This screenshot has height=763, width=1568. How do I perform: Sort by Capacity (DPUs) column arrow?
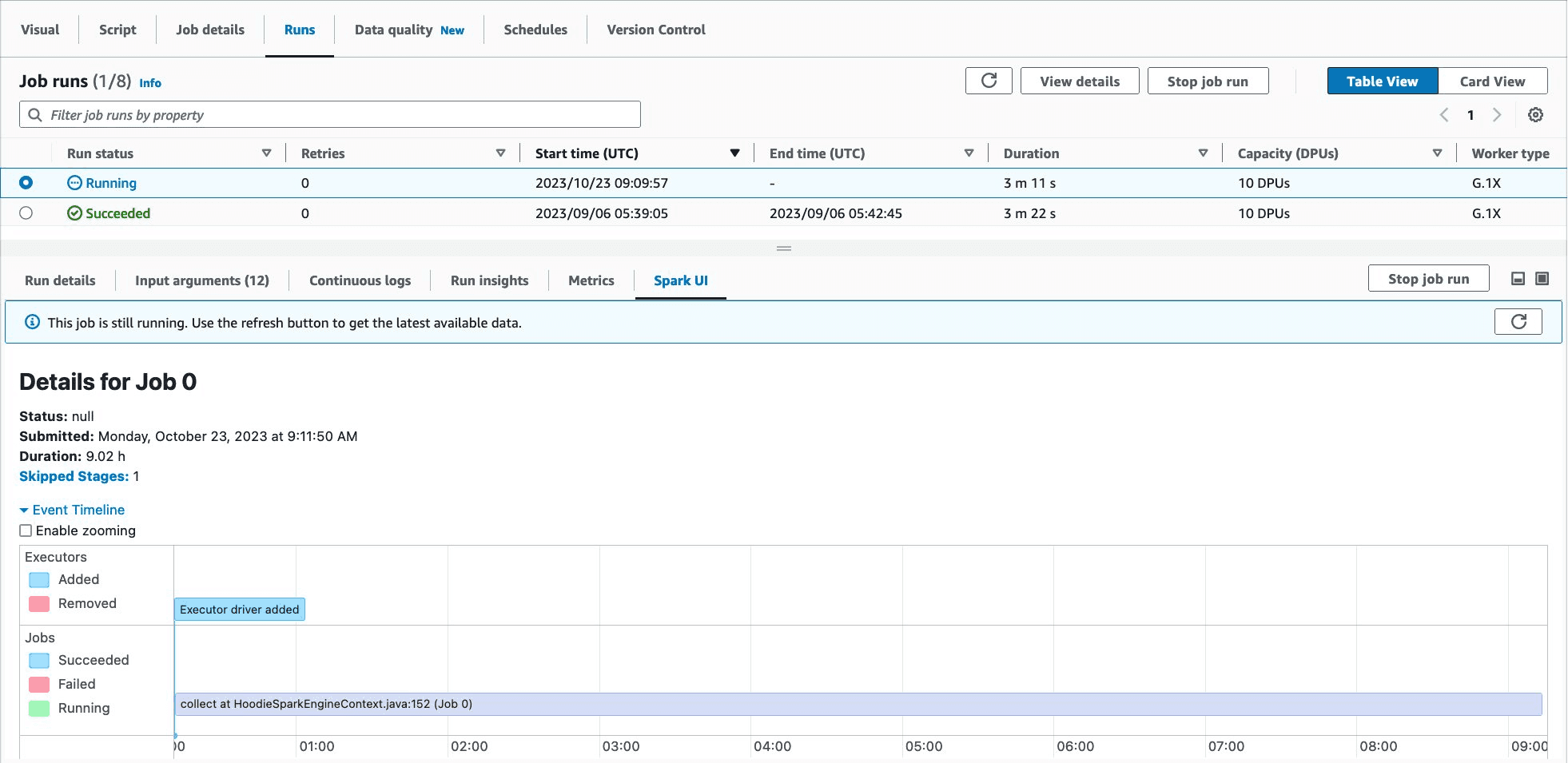(x=1437, y=153)
